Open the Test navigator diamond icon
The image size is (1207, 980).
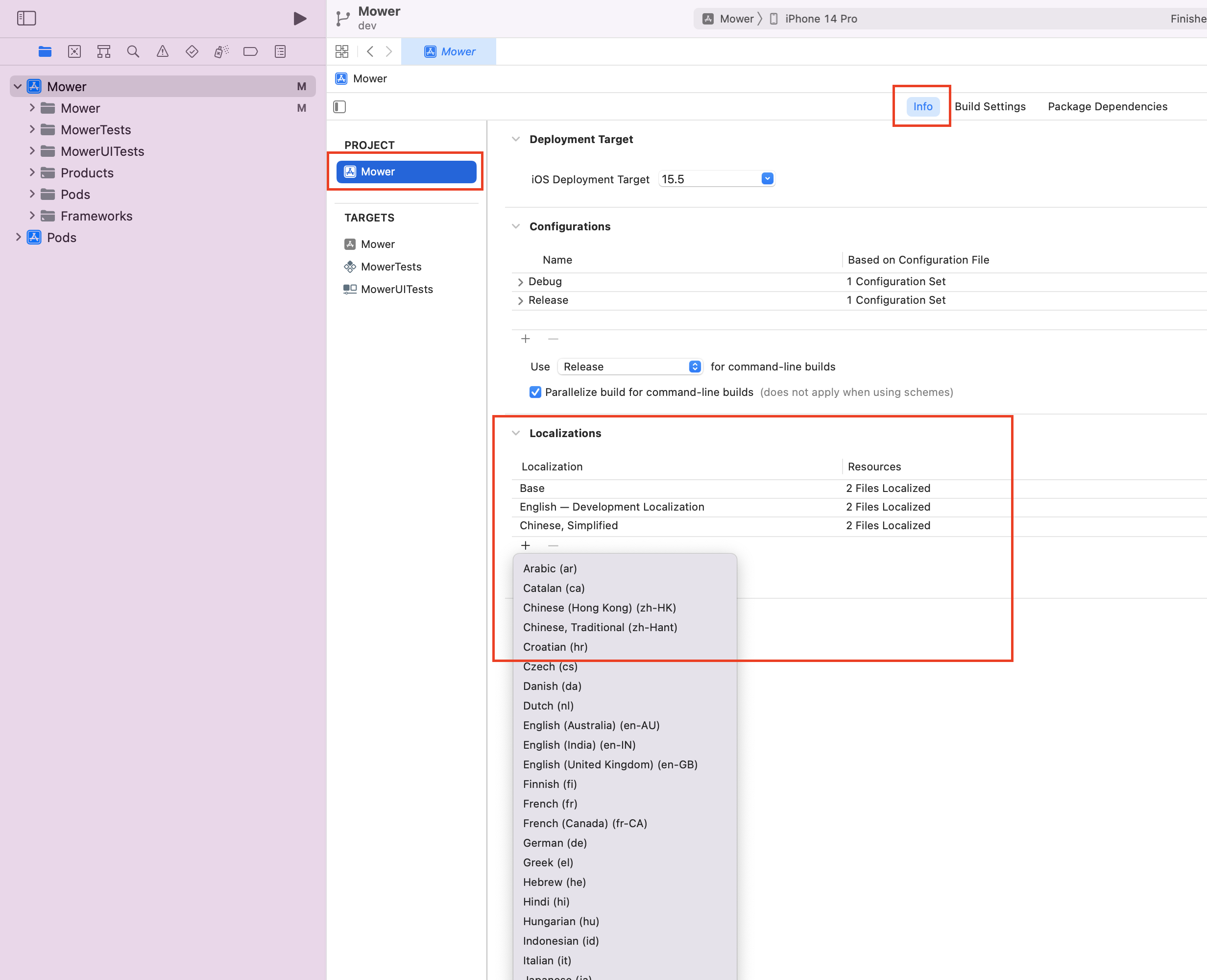point(192,52)
